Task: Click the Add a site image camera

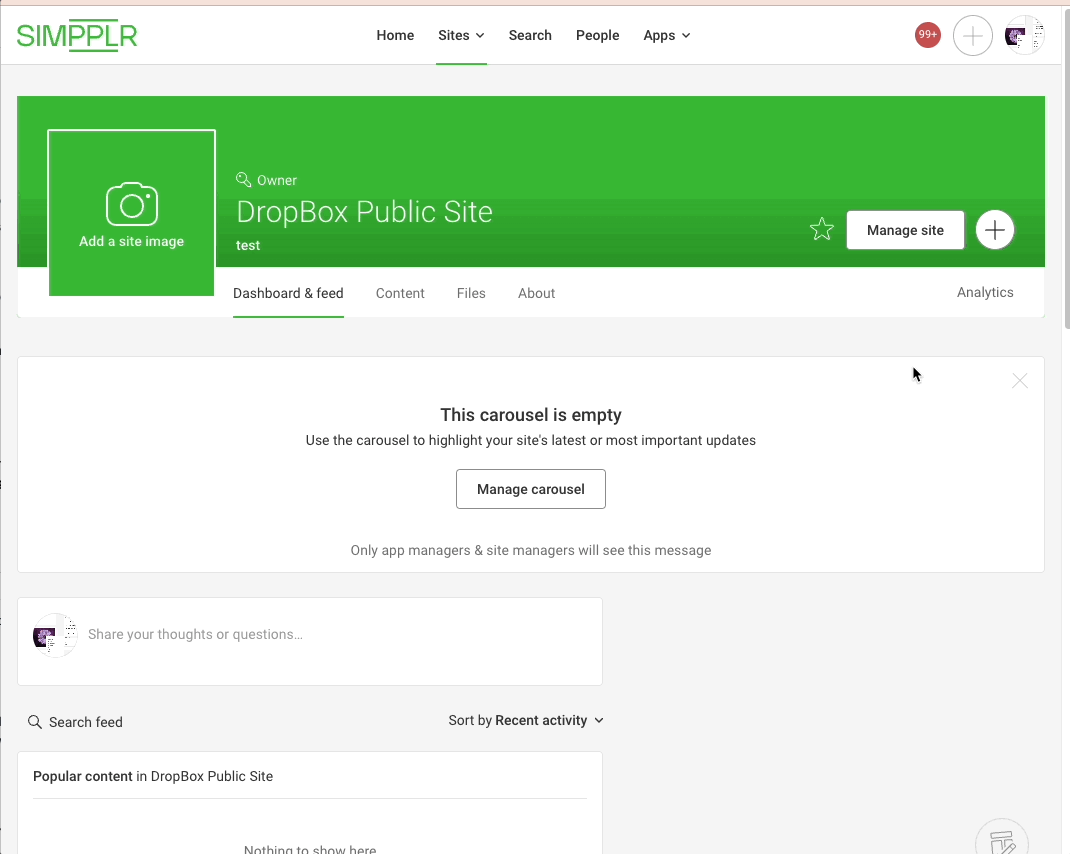Action: pos(131,205)
